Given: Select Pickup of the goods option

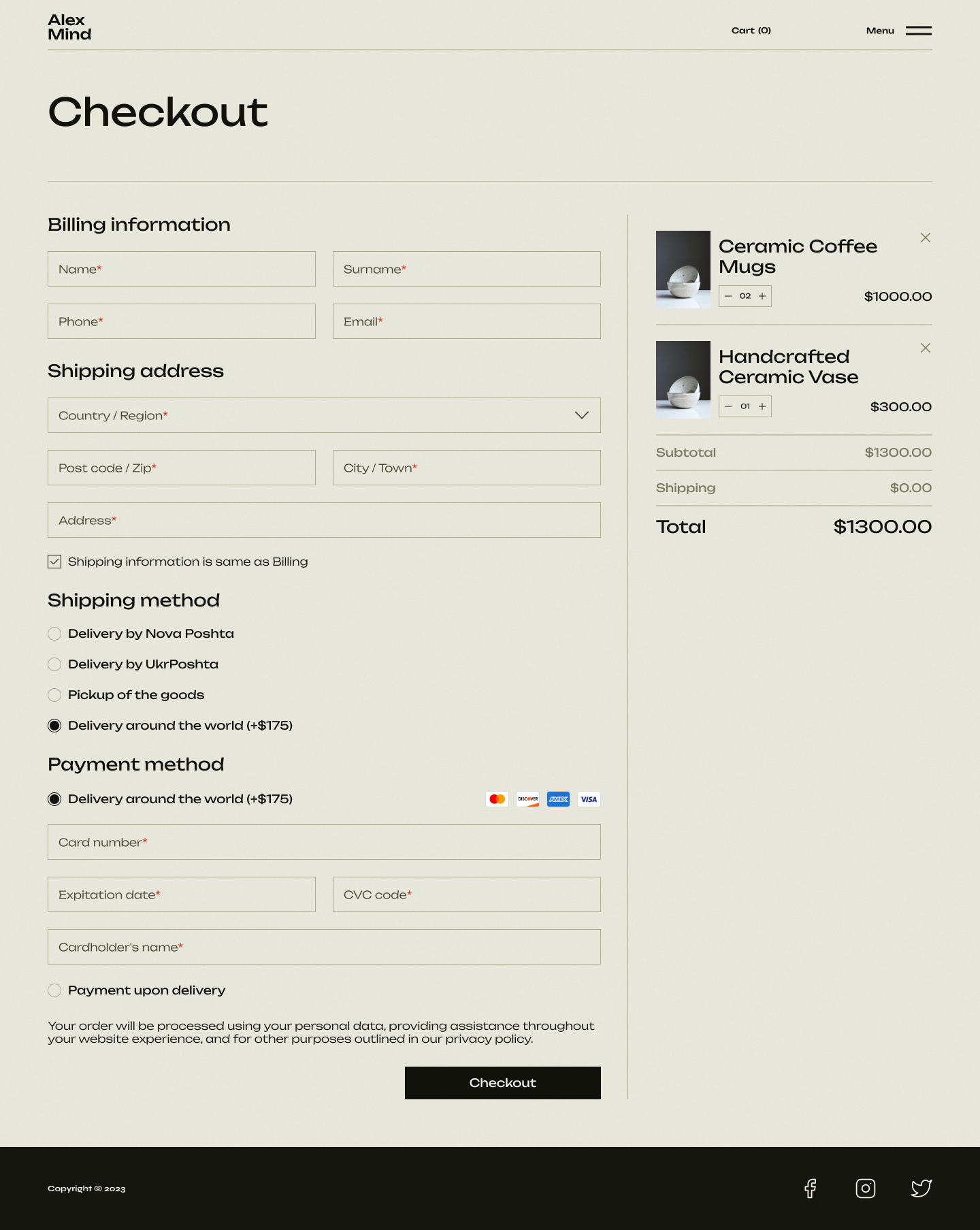Looking at the screenshot, I should tap(54, 695).
